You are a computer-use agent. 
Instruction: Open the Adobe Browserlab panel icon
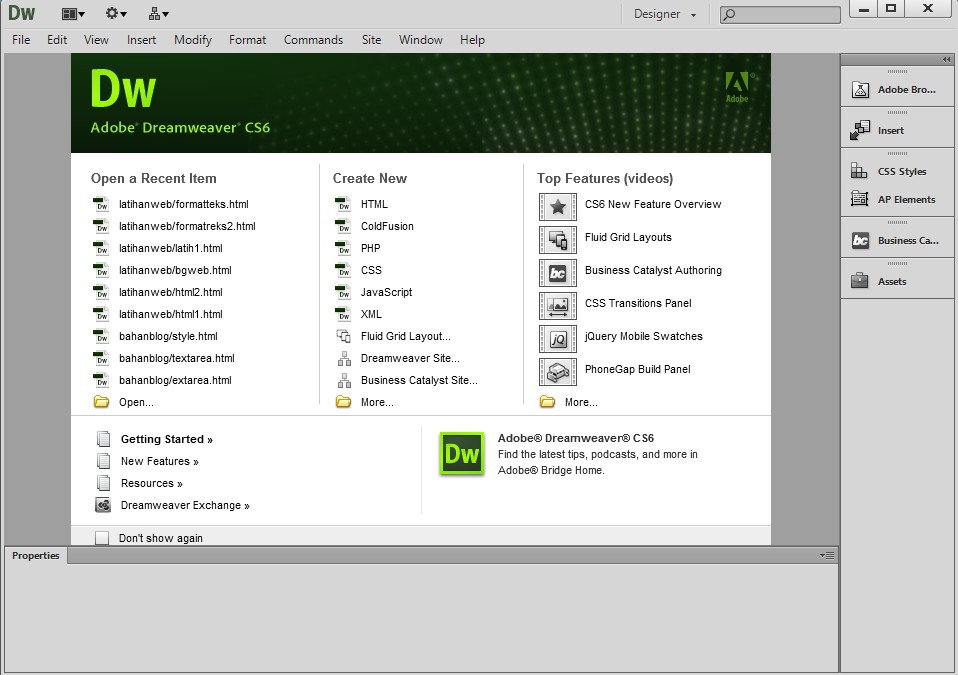860,90
